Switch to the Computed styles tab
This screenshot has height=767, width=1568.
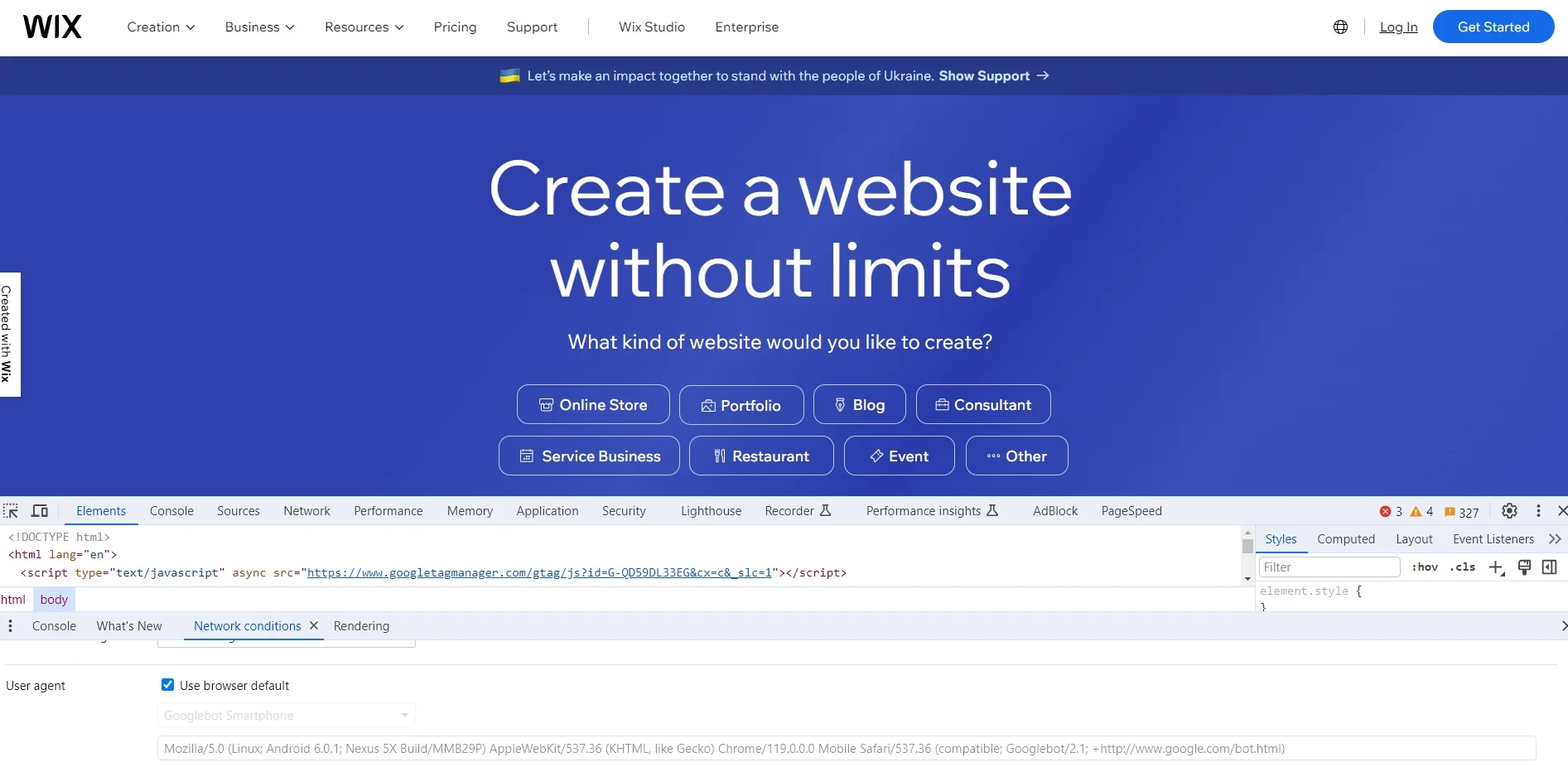[x=1346, y=539]
